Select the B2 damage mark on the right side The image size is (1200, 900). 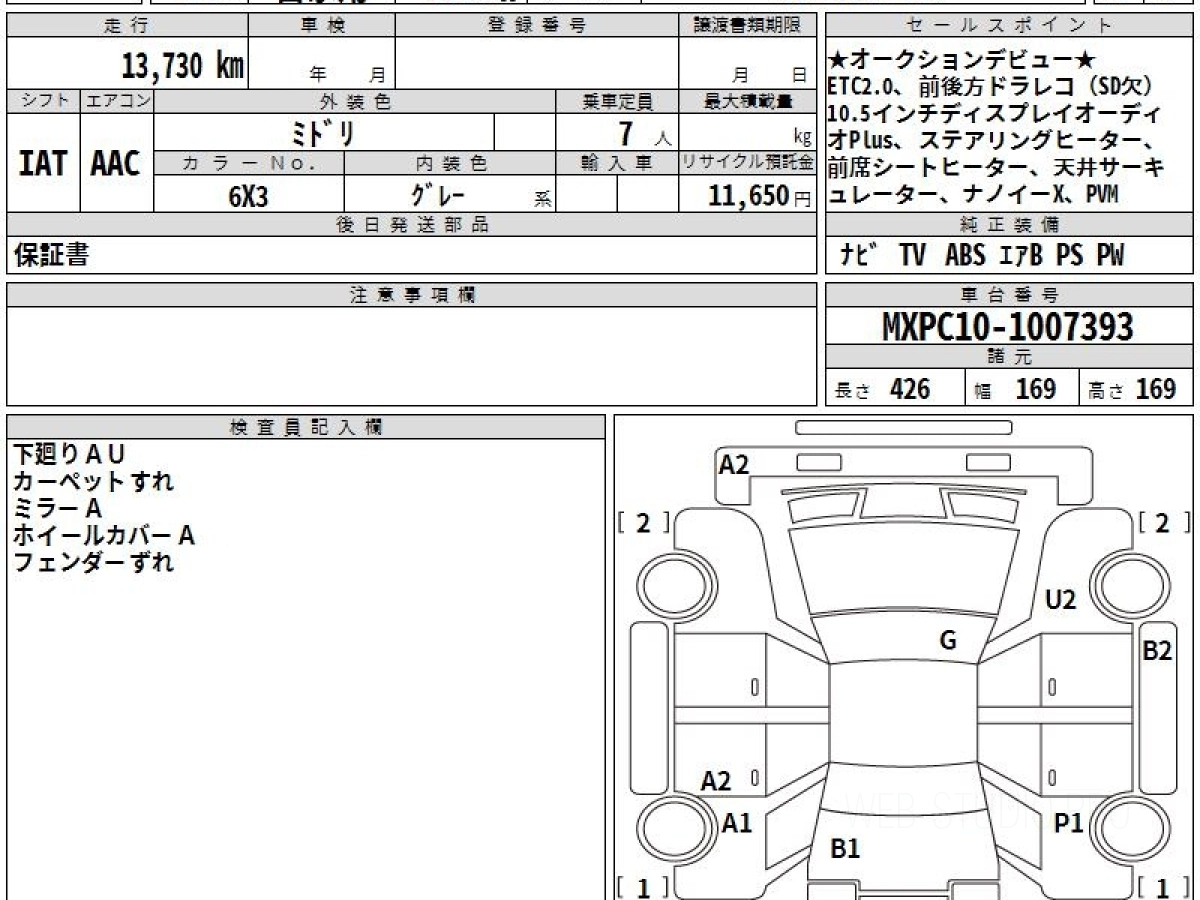coord(1157,651)
